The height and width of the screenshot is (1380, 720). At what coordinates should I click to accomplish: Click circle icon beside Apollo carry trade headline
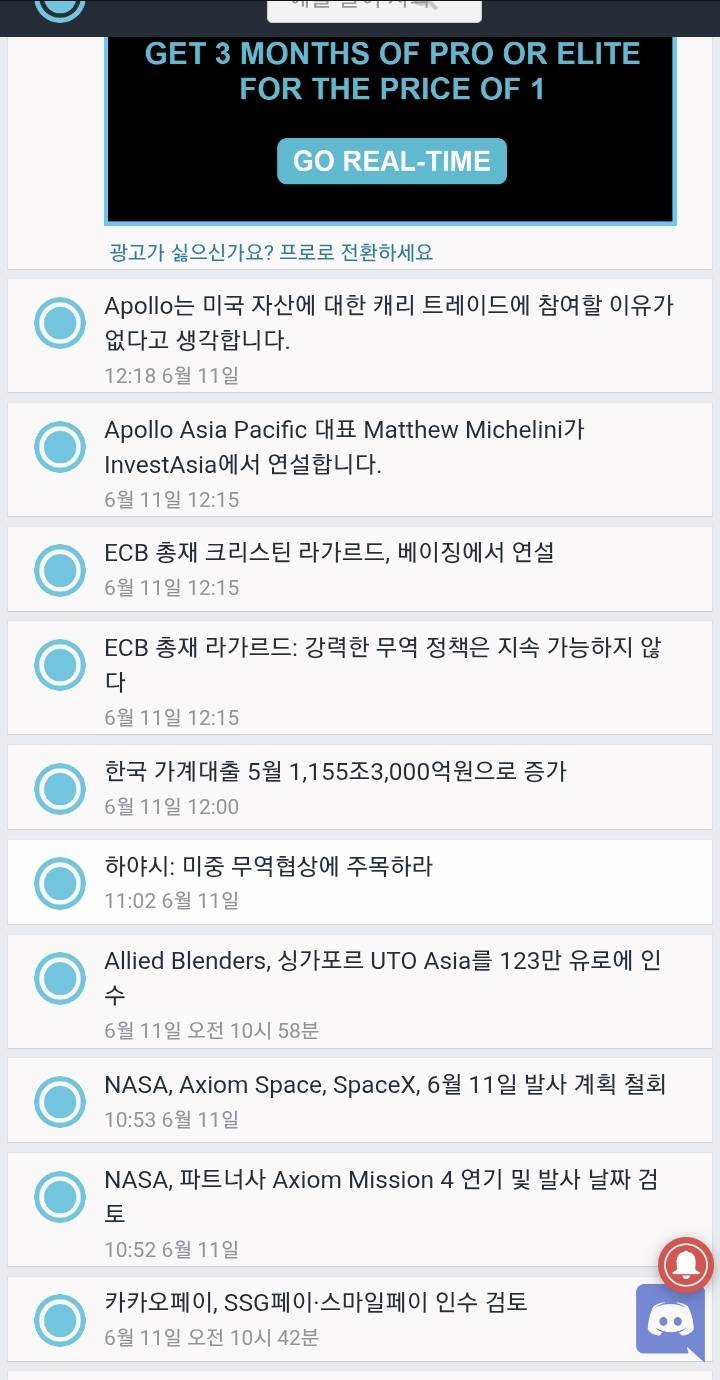point(60,323)
